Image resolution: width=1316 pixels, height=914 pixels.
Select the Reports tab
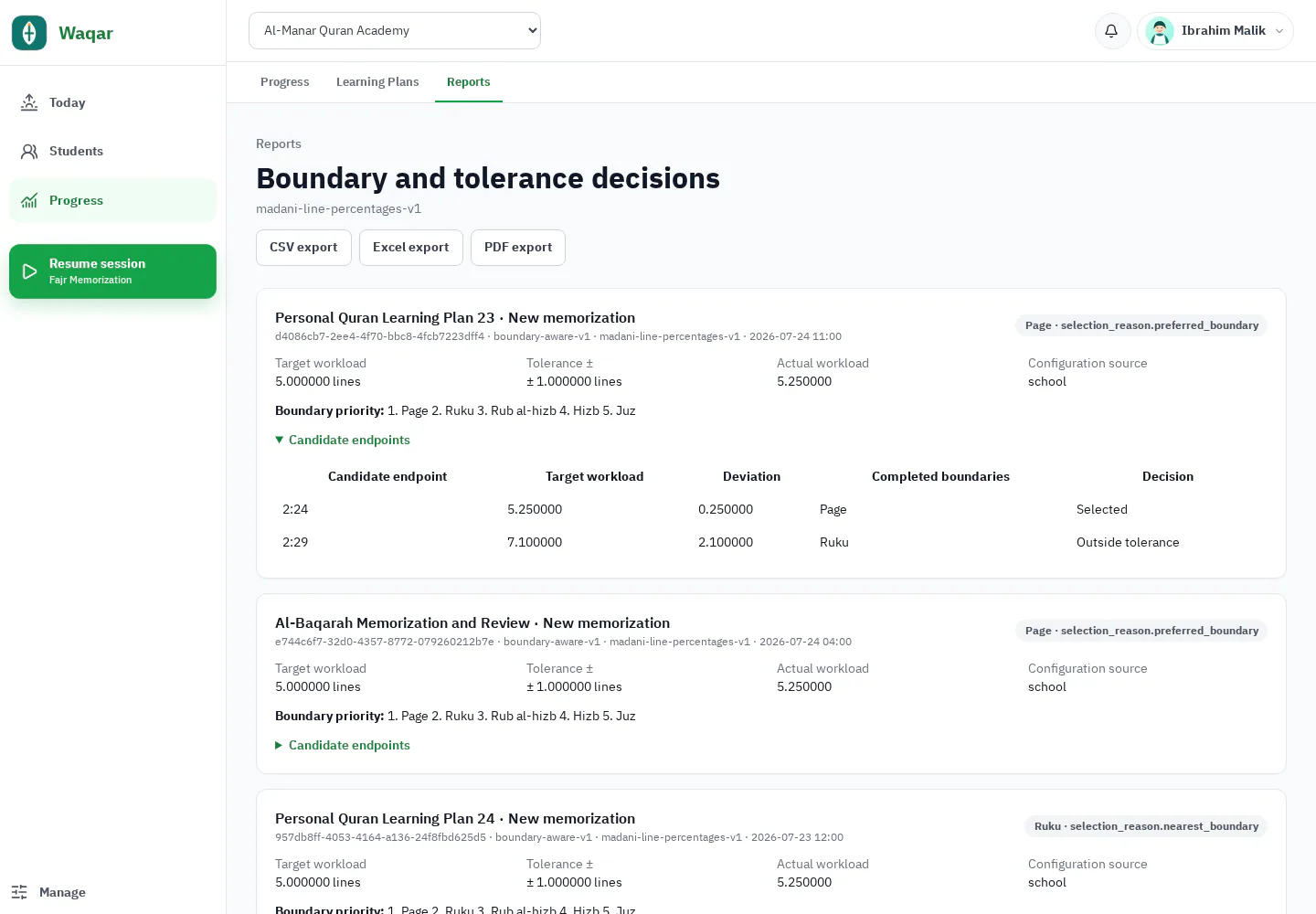click(x=469, y=82)
